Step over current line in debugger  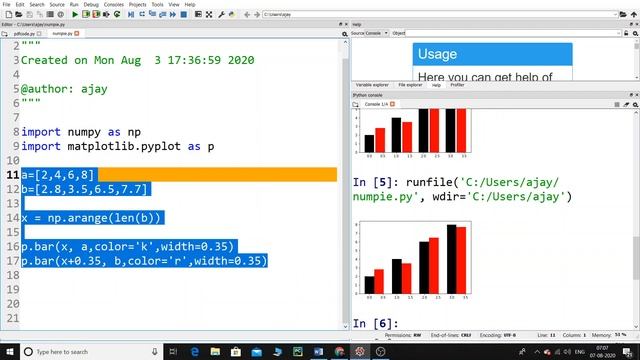pos(142,15)
